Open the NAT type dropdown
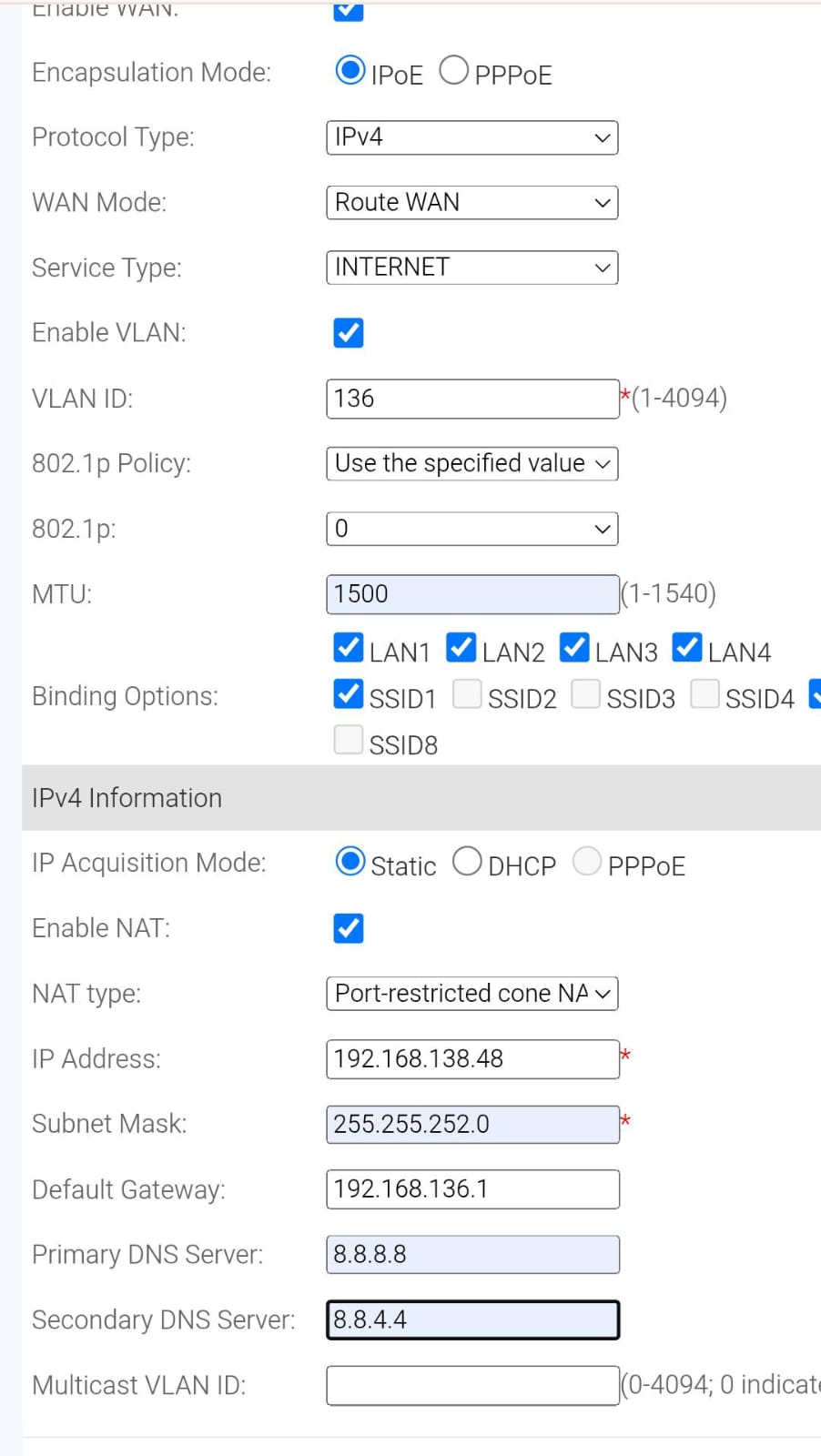The height and width of the screenshot is (1456, 821). (x=472, y=994)
